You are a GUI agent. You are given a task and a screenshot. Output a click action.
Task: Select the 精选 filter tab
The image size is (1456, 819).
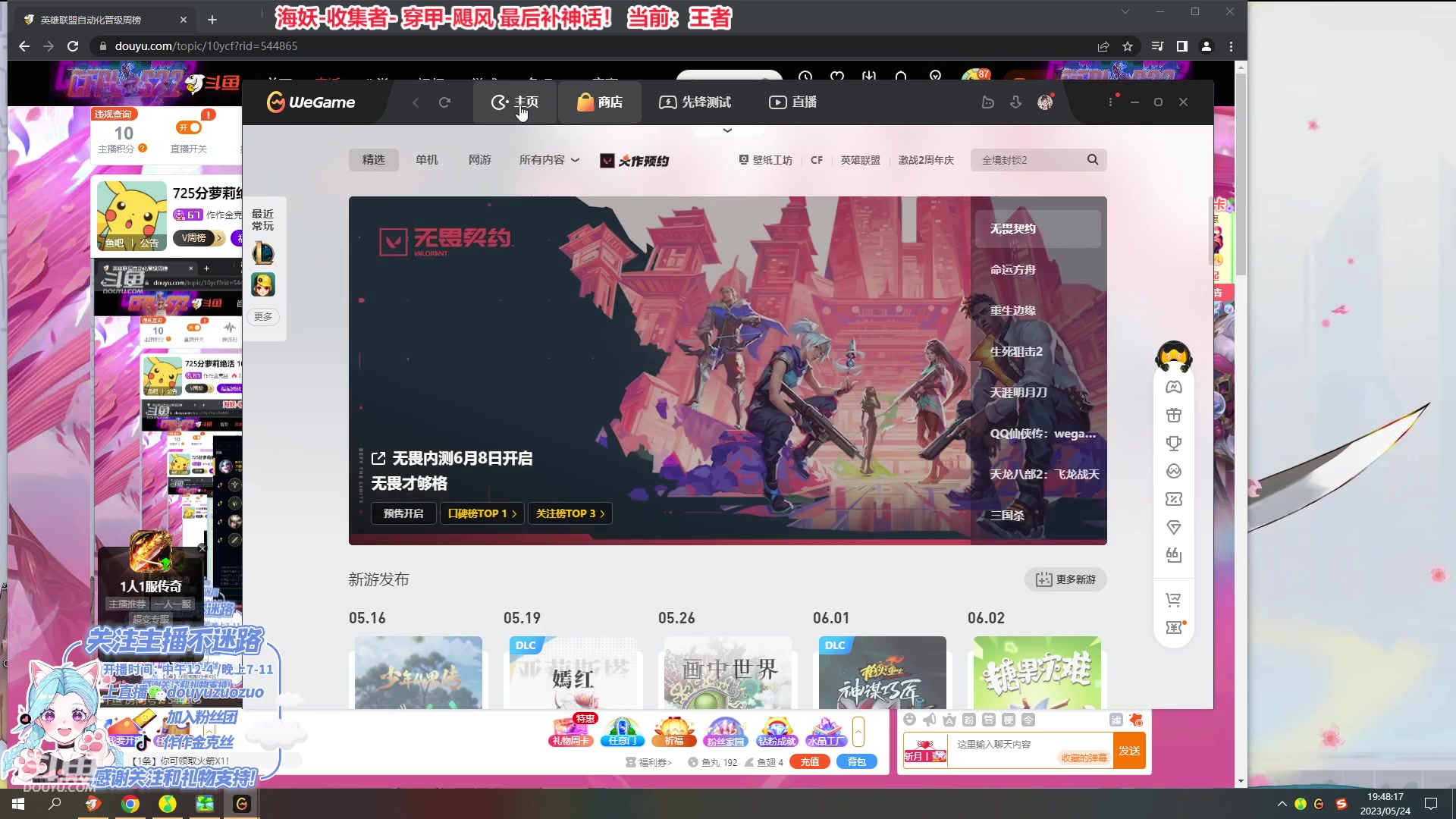373,160
